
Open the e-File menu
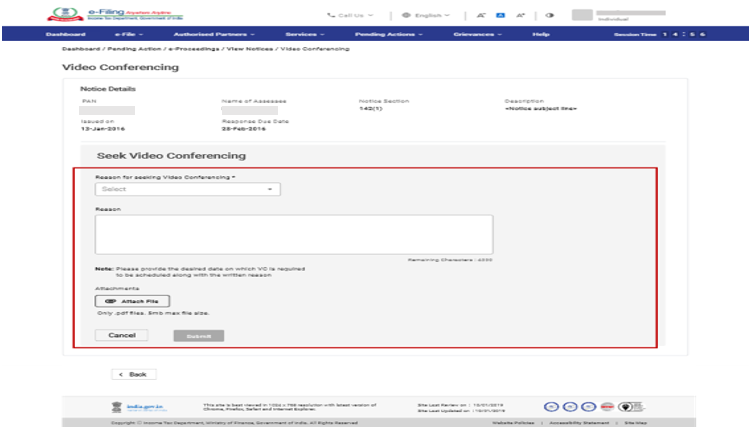point(121,34)
